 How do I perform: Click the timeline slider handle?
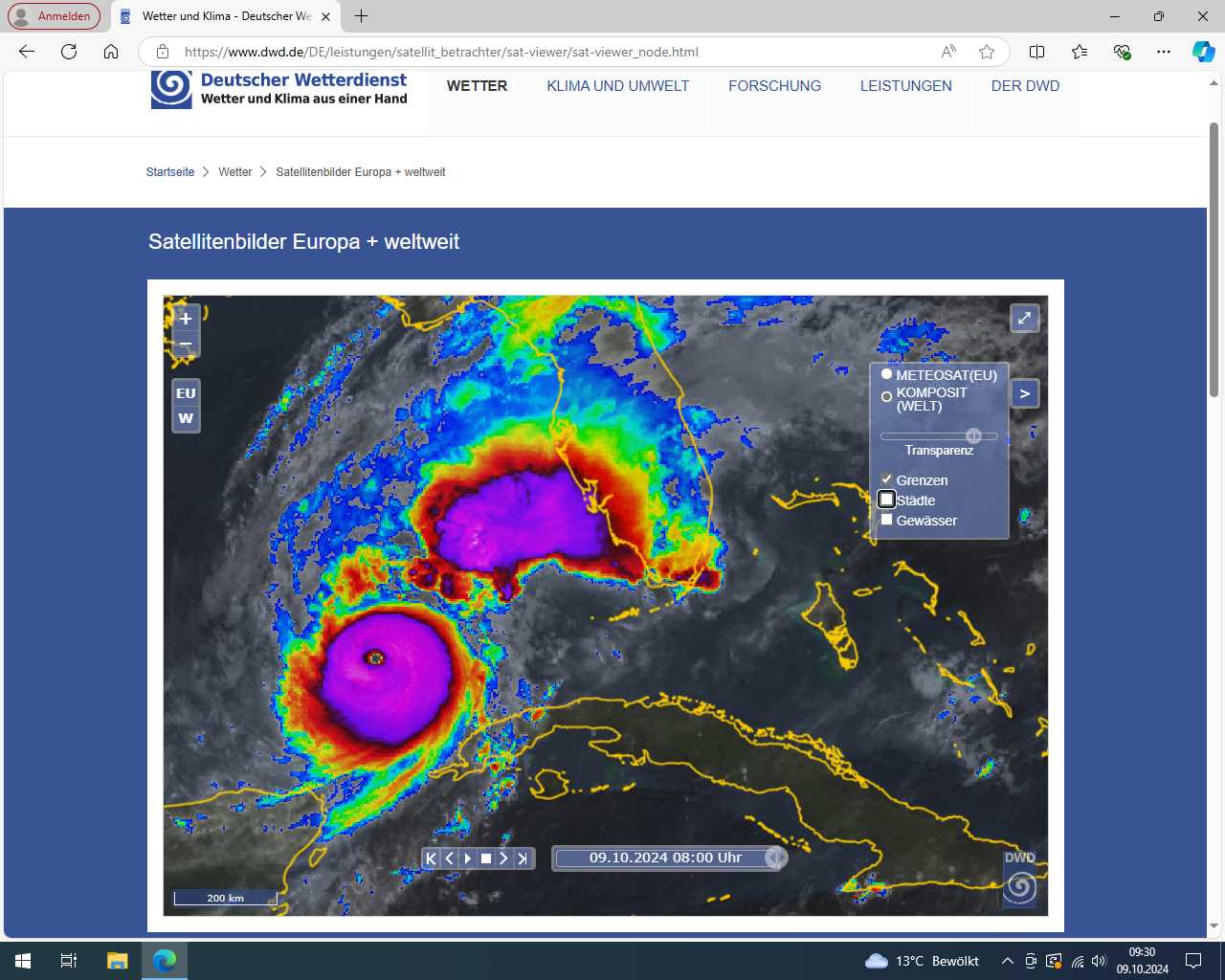point(776,857)
